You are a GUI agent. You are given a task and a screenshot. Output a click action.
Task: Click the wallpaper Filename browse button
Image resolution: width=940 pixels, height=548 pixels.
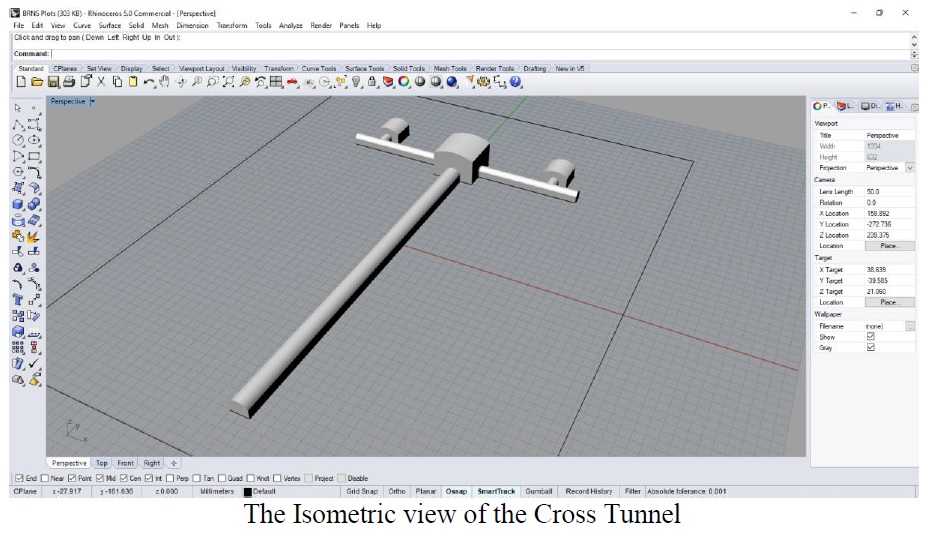tap(910, 326)
